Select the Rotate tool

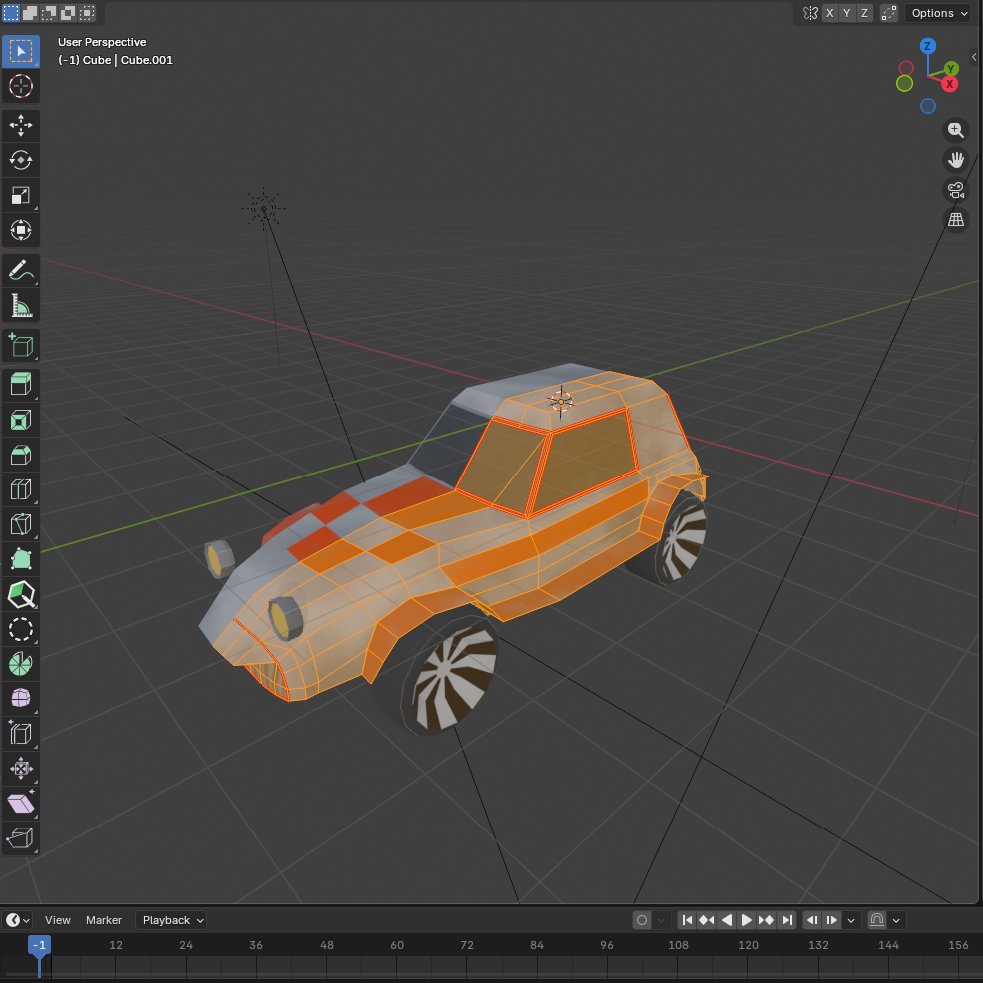coord(20,160)
